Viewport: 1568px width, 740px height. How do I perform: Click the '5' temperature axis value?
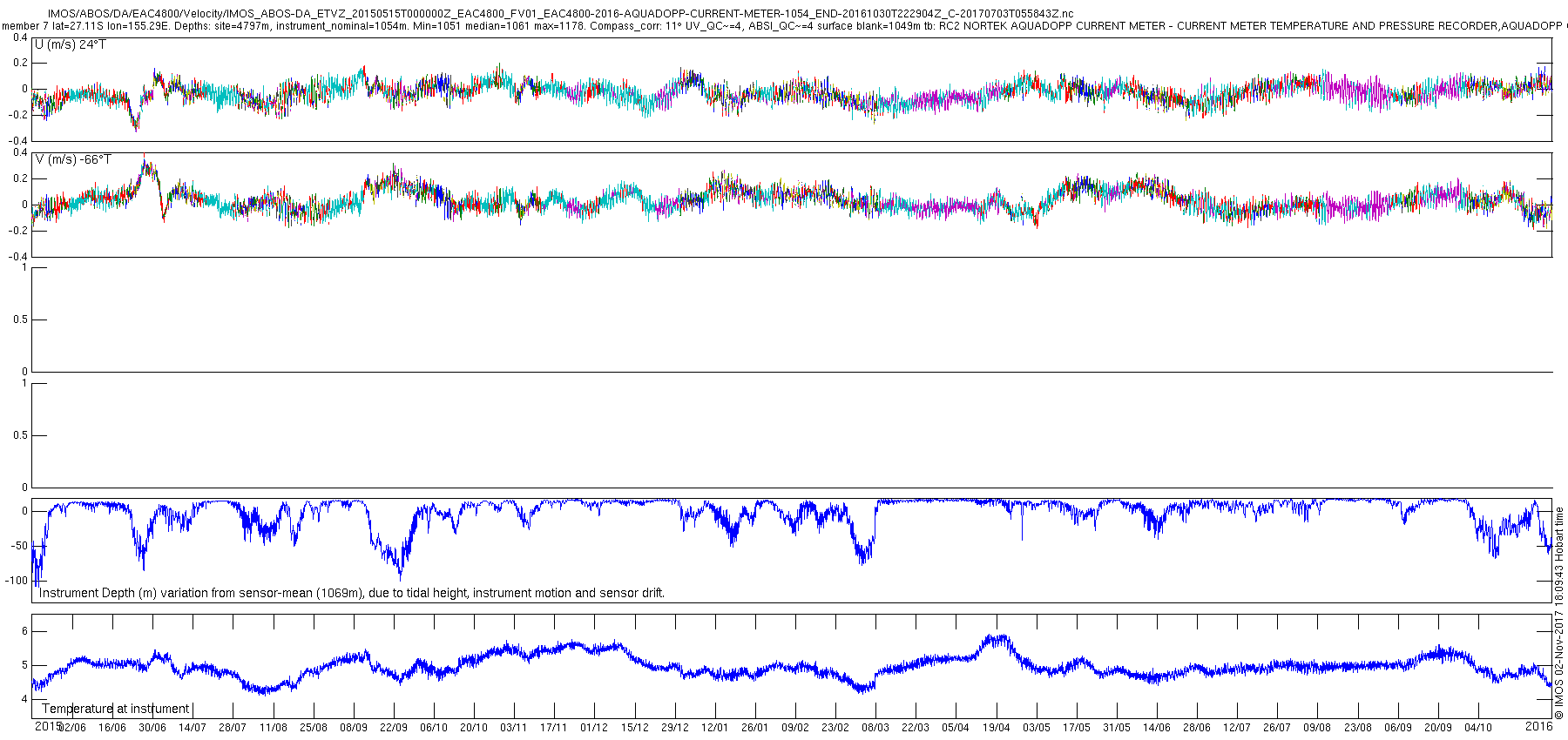coord(24,665)
